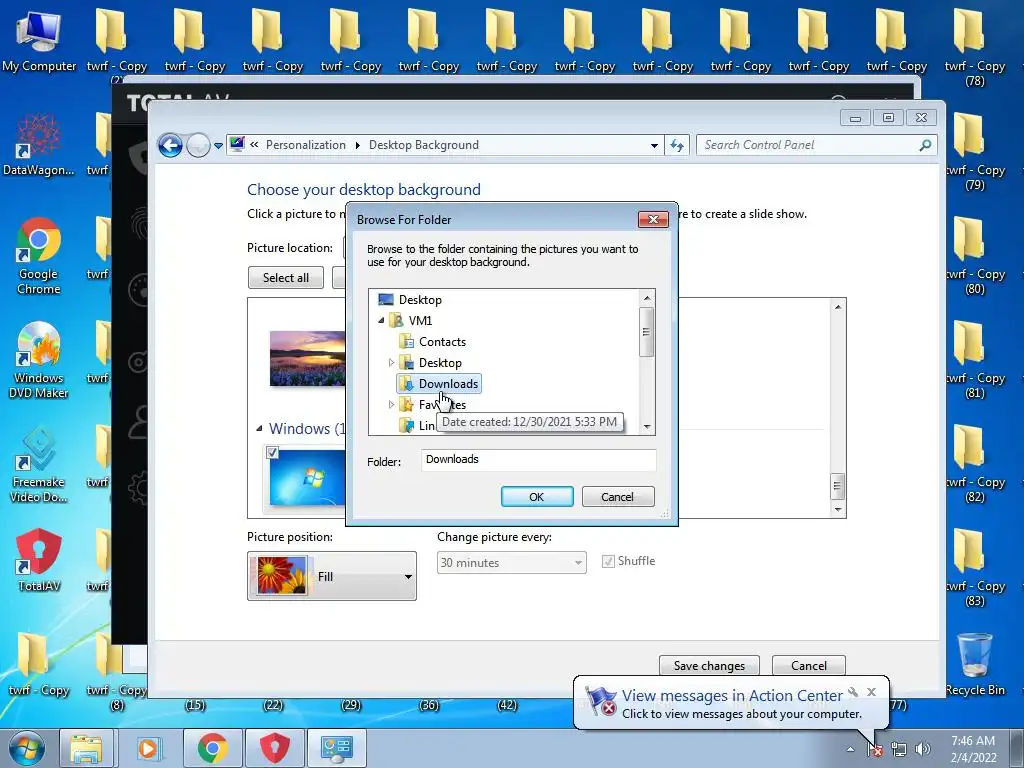Select Contacts folder in tree
The image size is (1024, 768).
point(442,342)
